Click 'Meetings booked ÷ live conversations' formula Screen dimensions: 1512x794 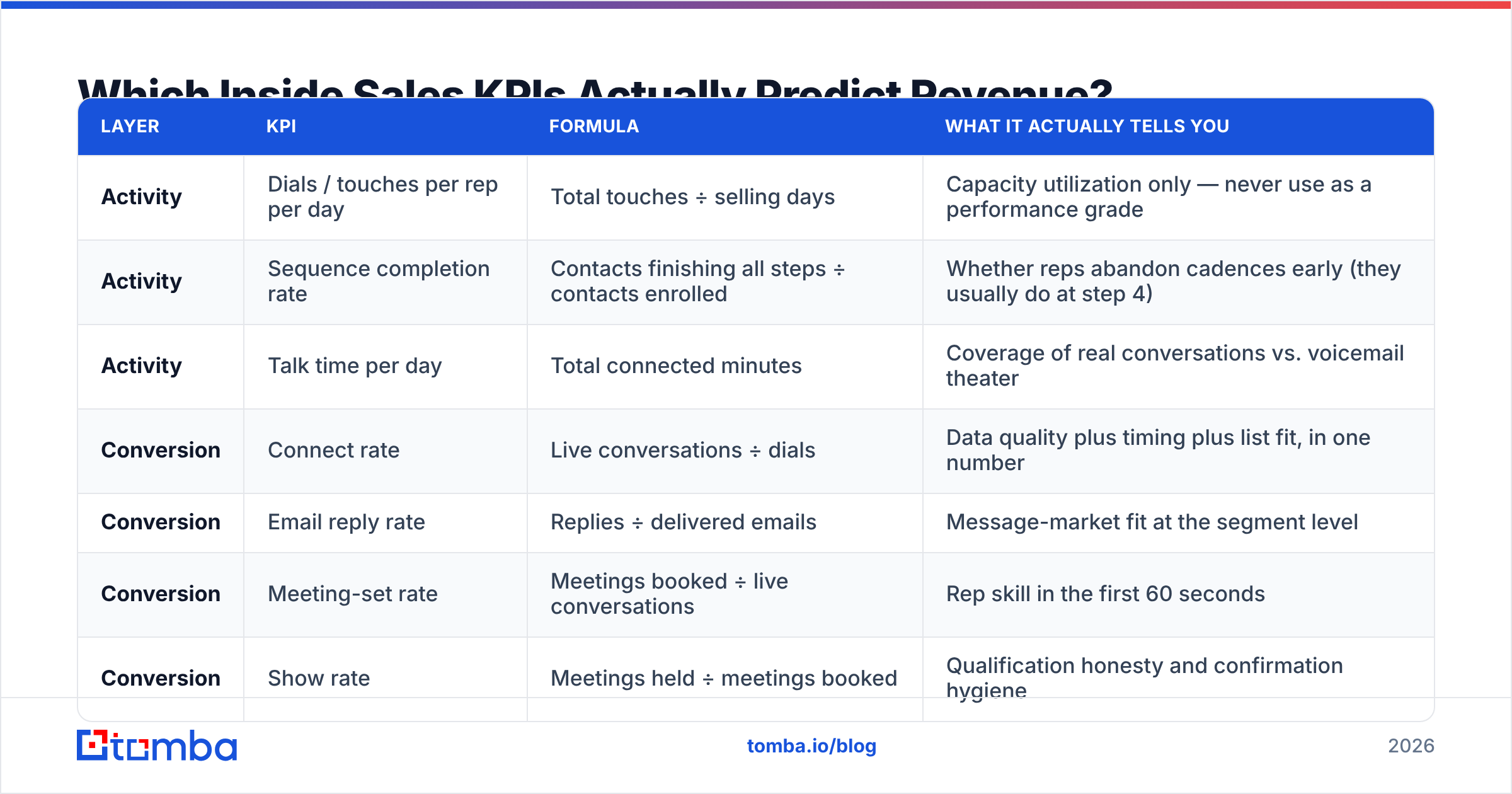point(670,594)
